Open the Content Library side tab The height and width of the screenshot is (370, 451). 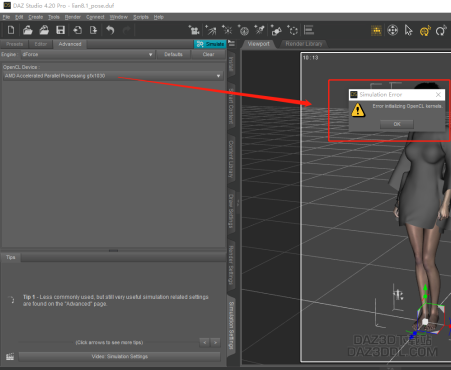231,159
